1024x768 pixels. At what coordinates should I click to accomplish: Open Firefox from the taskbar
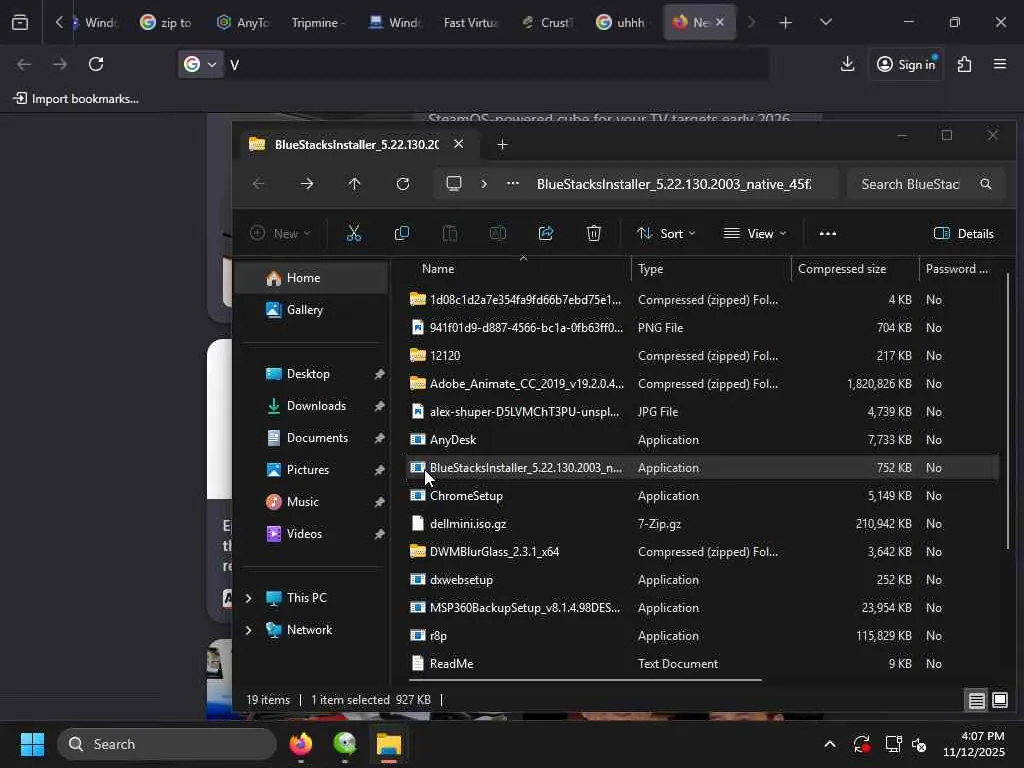tap(301, 744)
